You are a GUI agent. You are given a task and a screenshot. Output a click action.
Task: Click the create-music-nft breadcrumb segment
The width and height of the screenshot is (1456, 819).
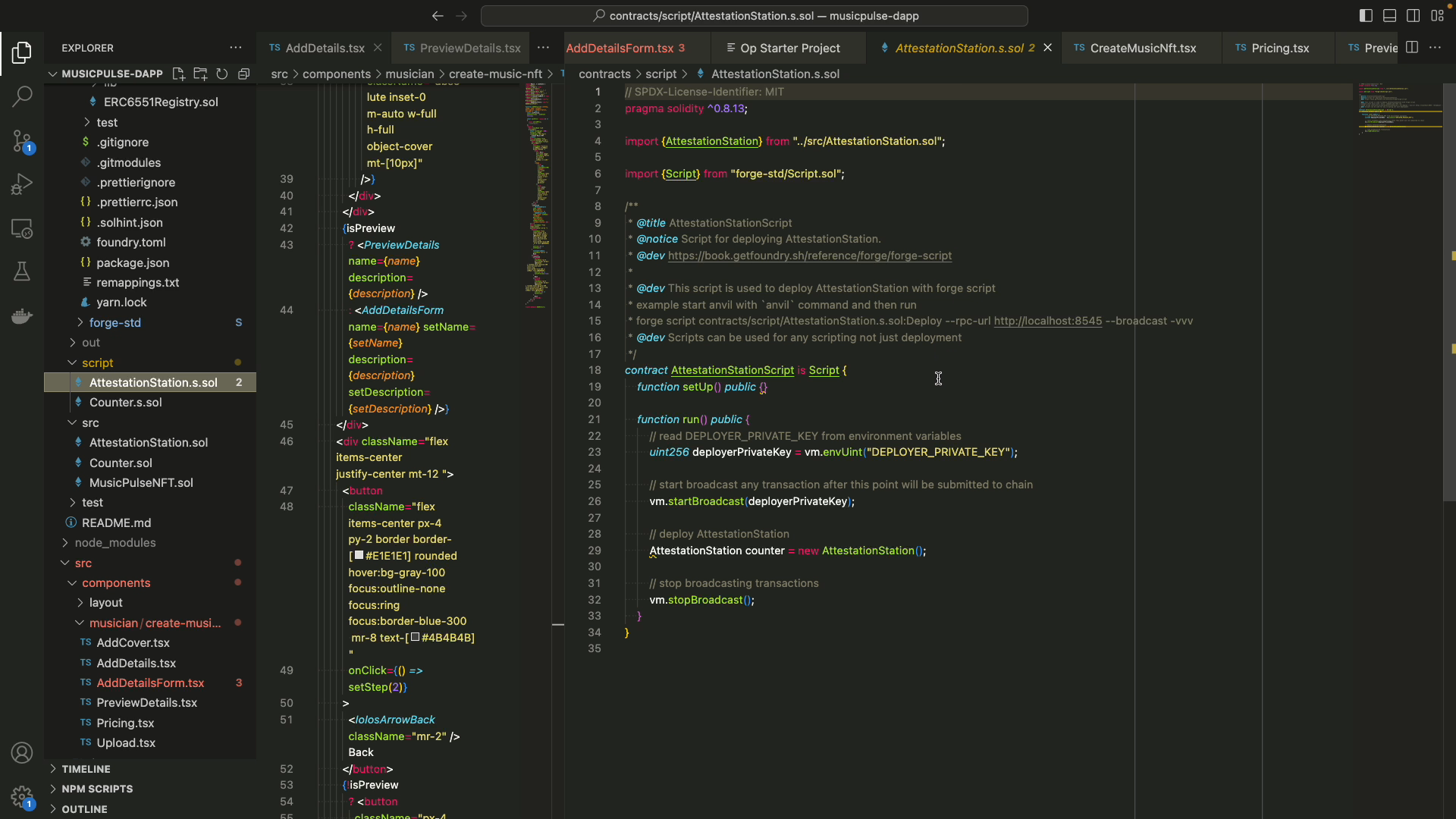495,74
